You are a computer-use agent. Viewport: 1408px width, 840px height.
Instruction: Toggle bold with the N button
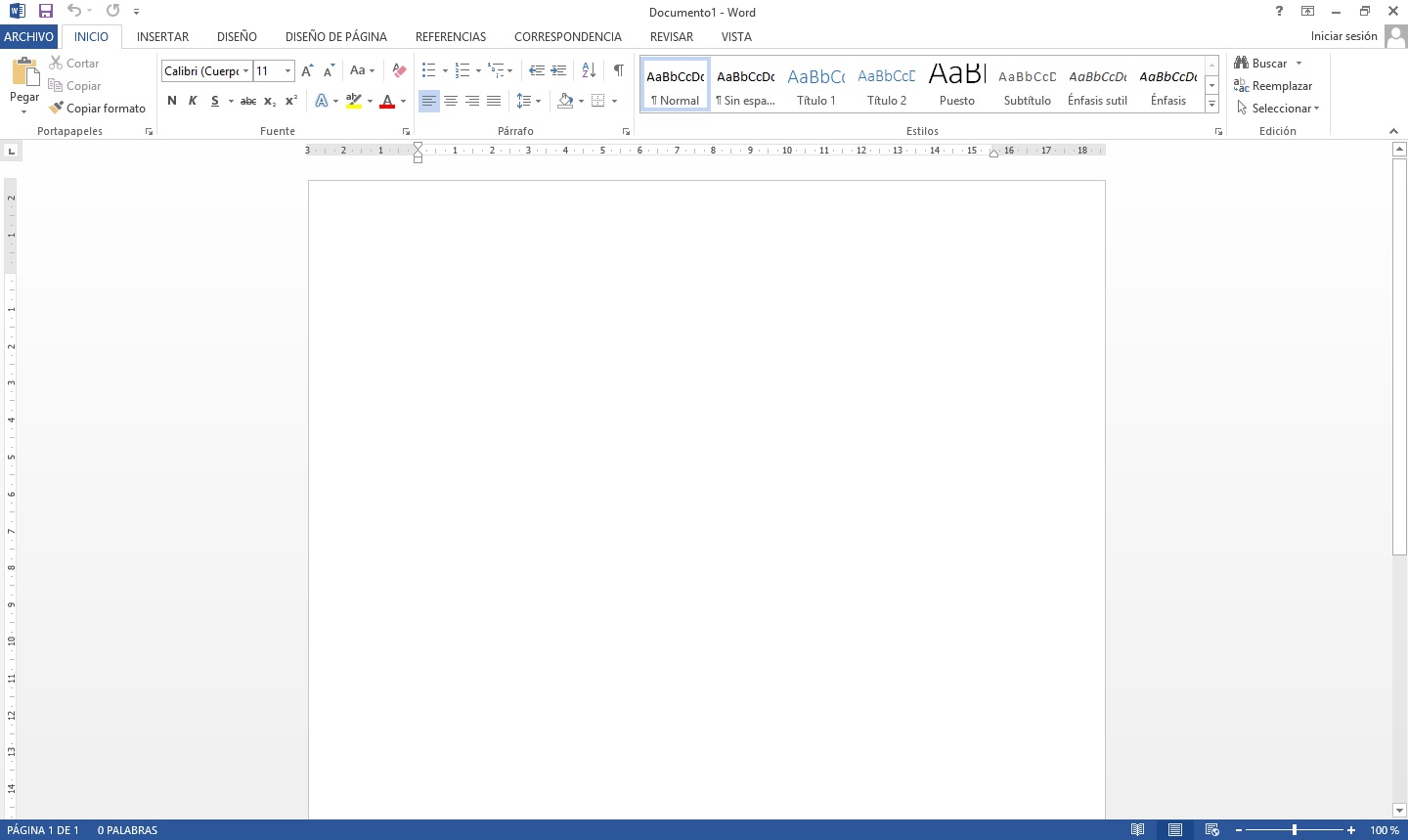[172, 101]
